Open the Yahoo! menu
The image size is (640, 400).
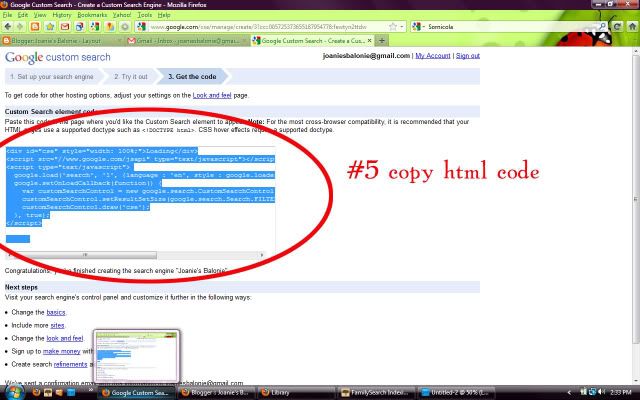point(122,15)
